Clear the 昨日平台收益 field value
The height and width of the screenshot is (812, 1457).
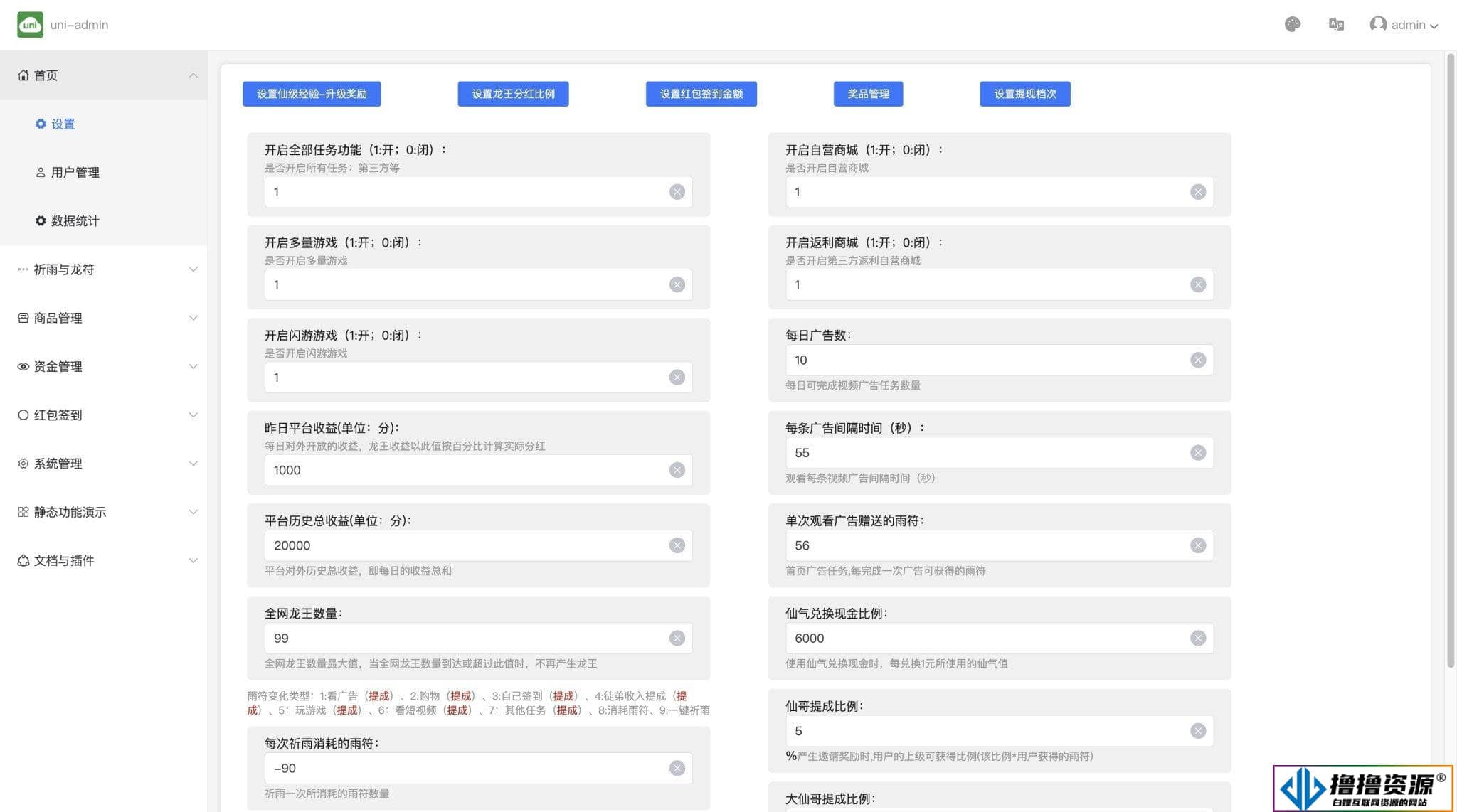(677, 470)
